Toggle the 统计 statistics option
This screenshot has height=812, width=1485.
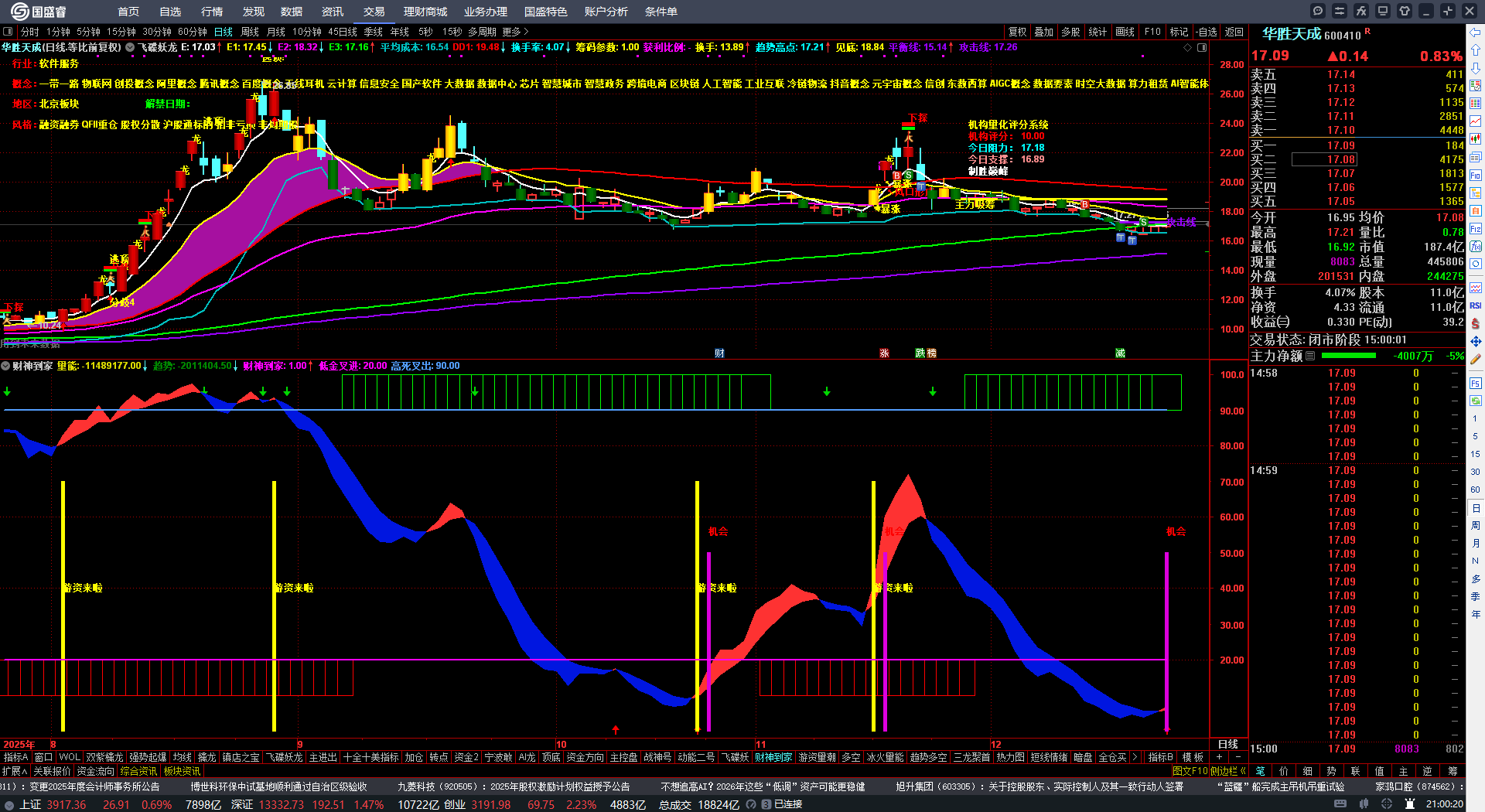(1098, 32)
